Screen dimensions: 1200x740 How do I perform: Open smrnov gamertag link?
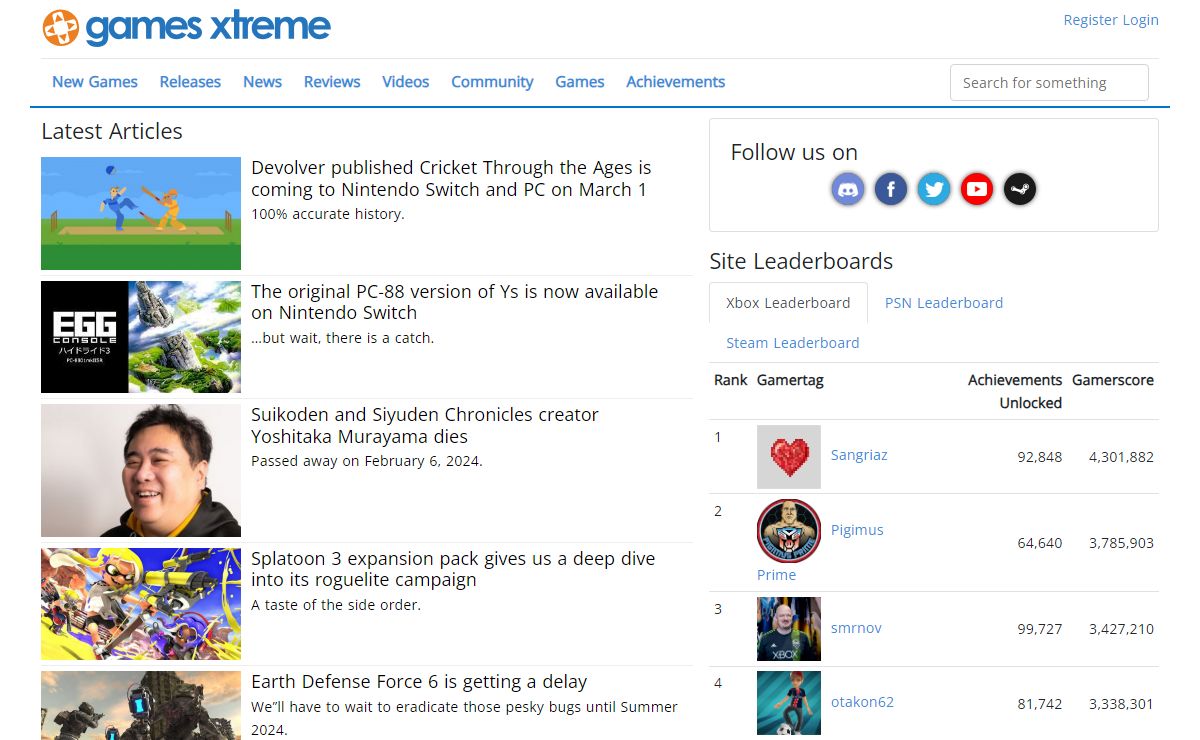(x=856, y=628)
